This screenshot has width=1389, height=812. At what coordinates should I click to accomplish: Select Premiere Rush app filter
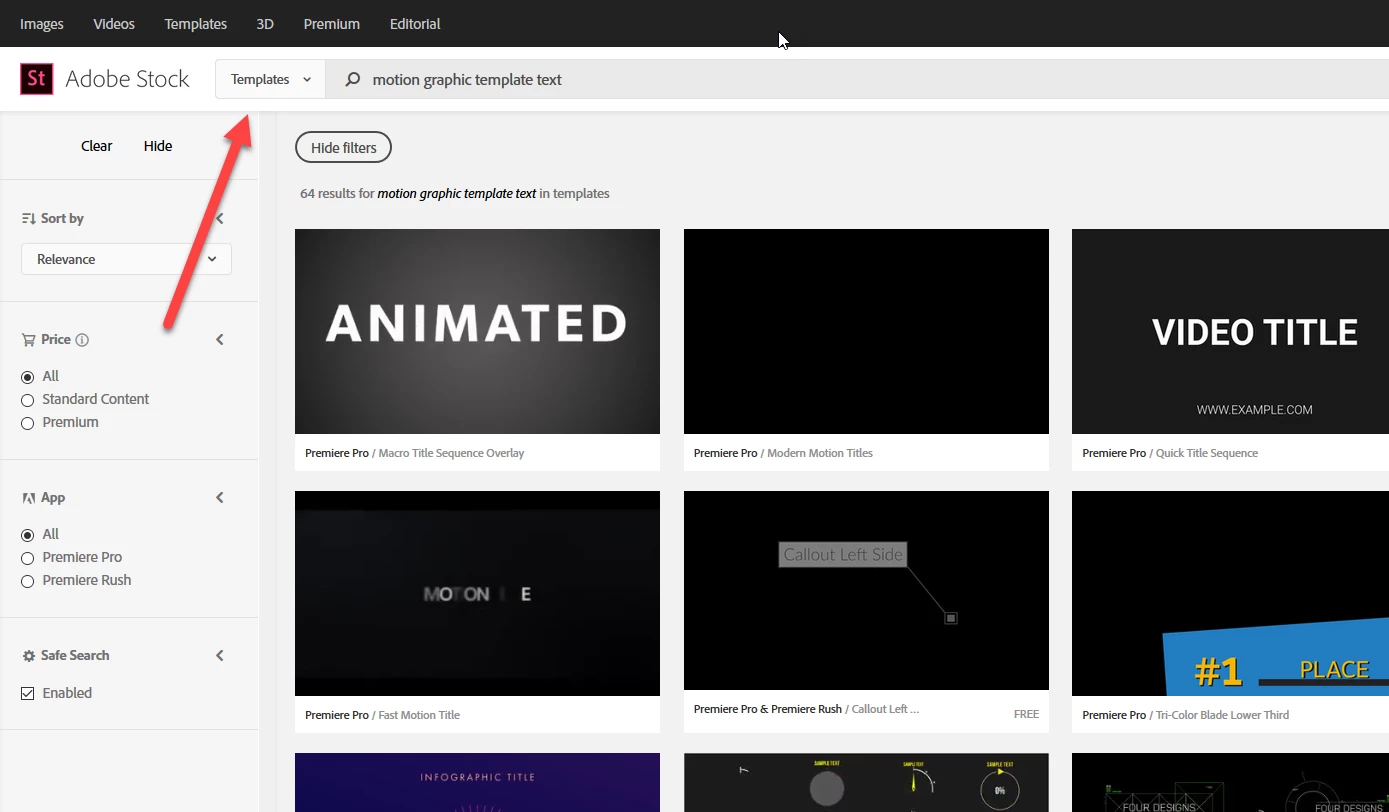click(28, 581)
